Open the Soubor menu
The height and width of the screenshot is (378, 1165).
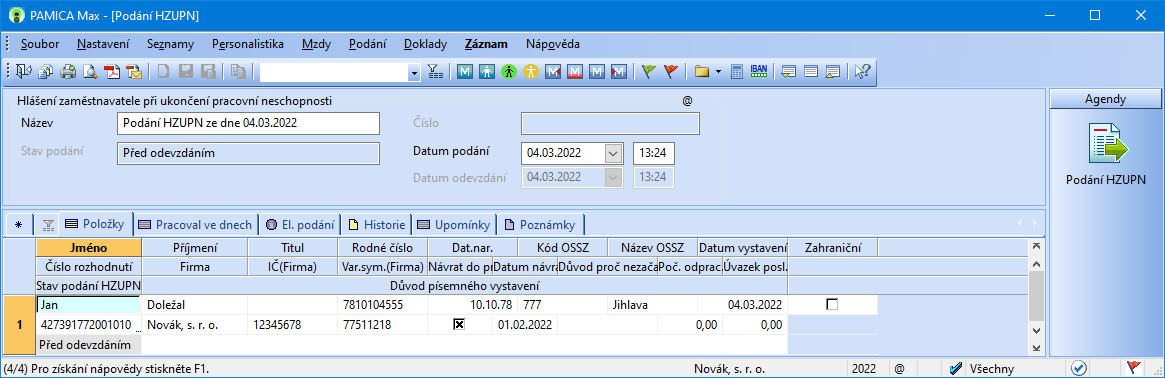(40, 44)
